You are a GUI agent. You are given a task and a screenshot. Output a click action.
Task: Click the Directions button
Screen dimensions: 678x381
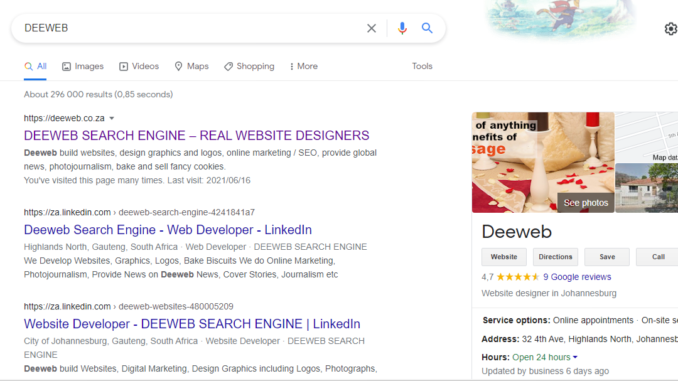(555, 257)
